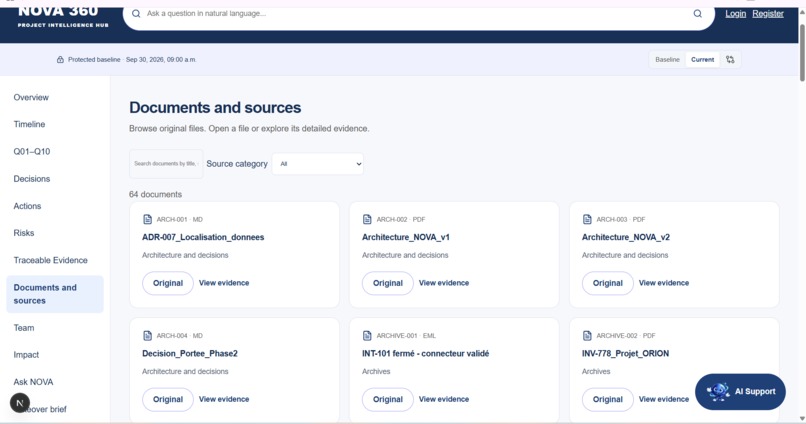Click the search magnifier icon left of query box
This screenshot has height=424, width=806.
point(136,14)
